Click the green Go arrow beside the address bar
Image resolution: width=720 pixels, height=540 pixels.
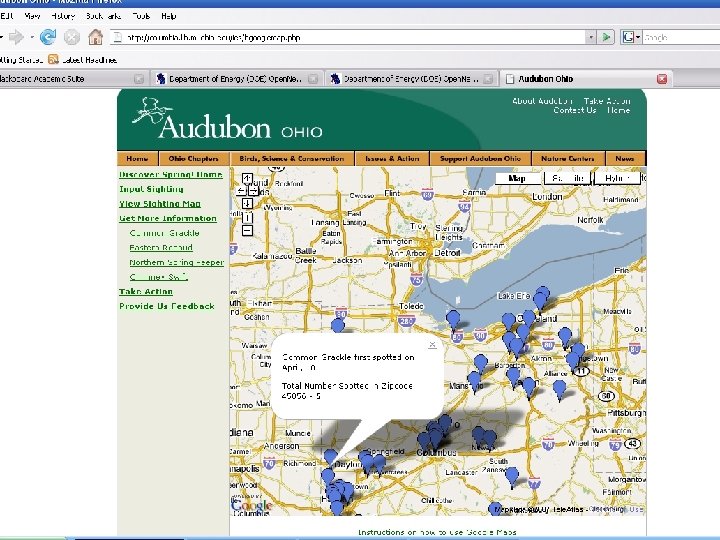[x=606, y=37]
